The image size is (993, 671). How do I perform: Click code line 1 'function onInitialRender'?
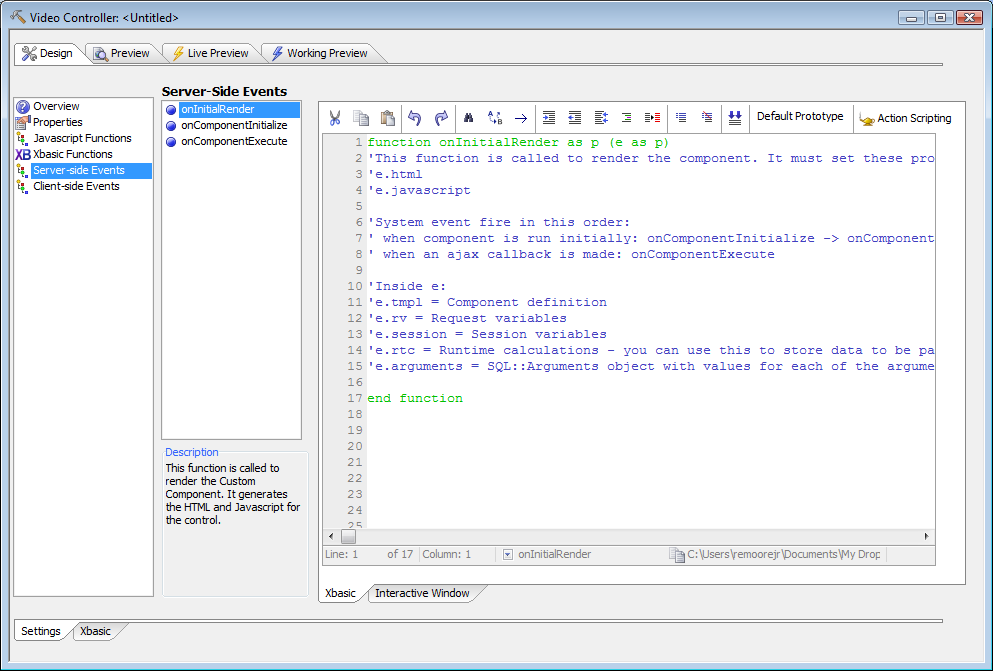[x=518, y=142]
